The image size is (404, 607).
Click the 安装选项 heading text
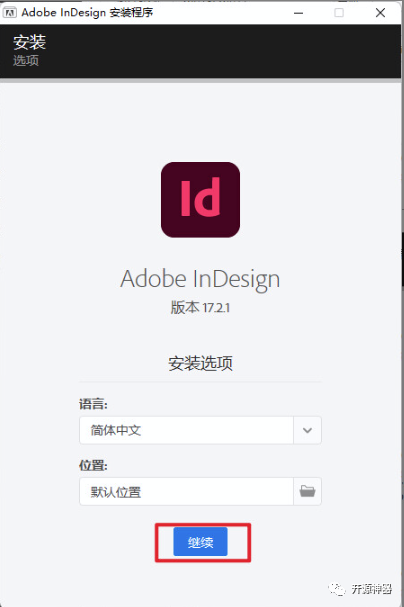[200, 364]
